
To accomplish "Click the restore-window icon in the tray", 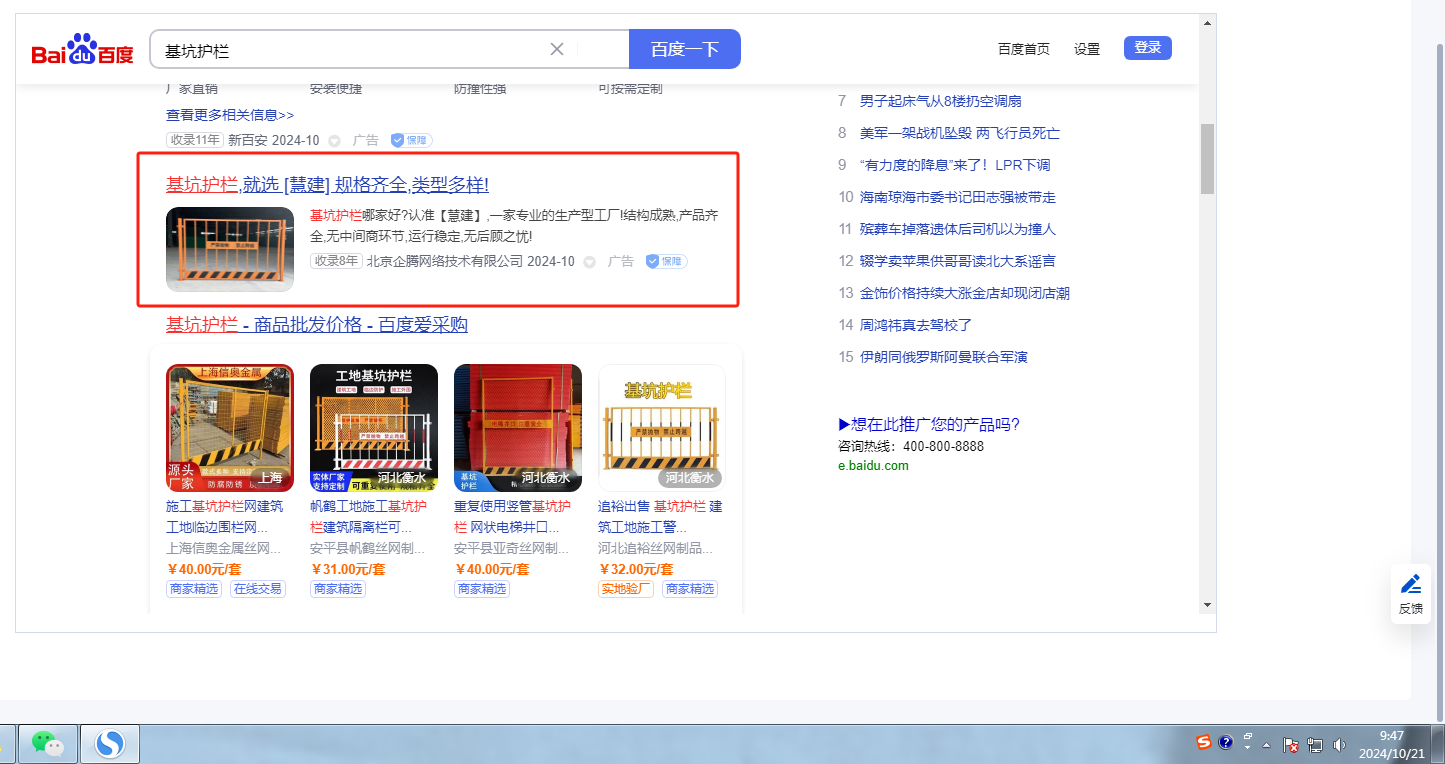I will [x=1247, y=736].
